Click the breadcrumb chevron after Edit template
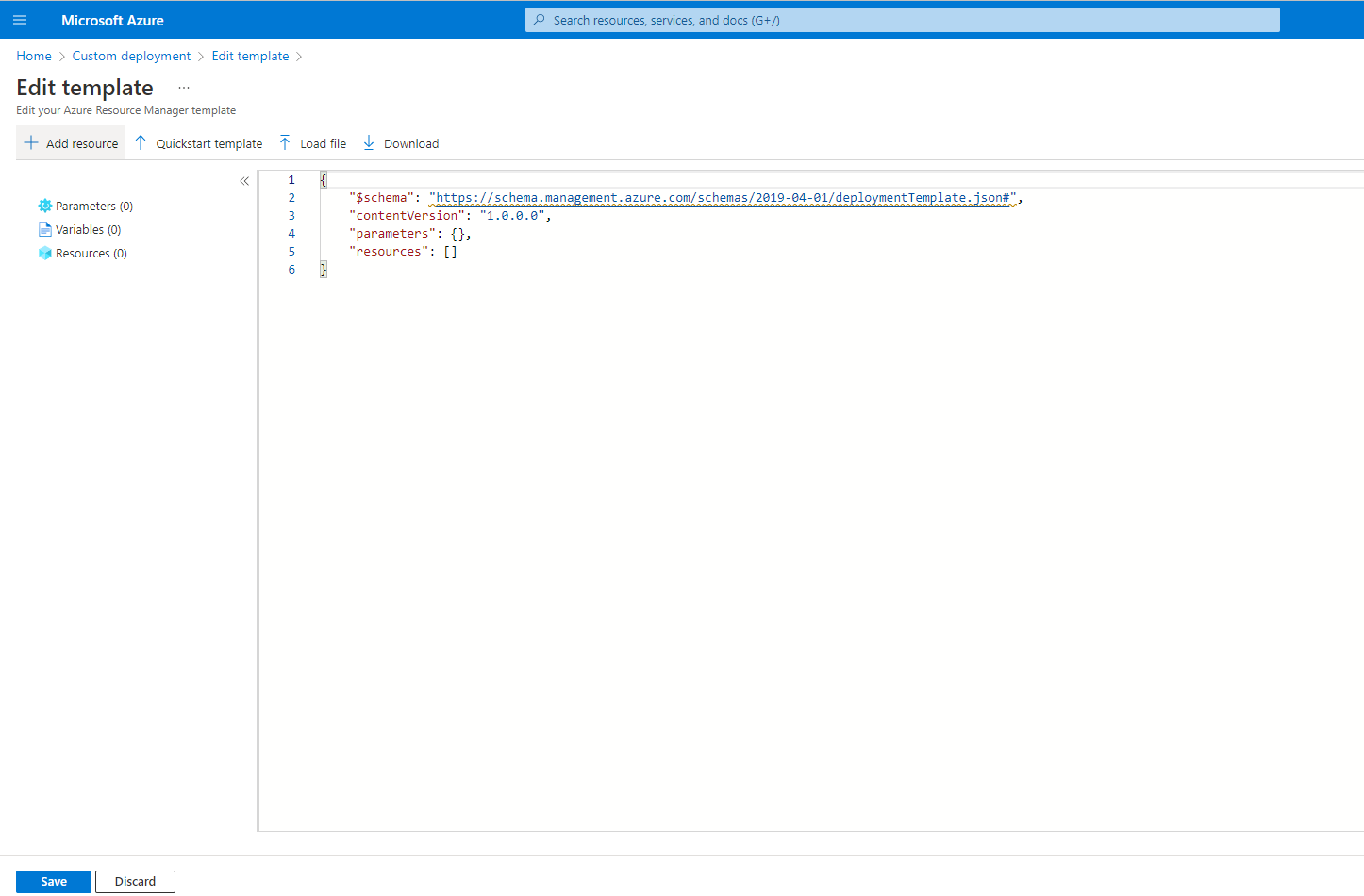 pos(299,57)
